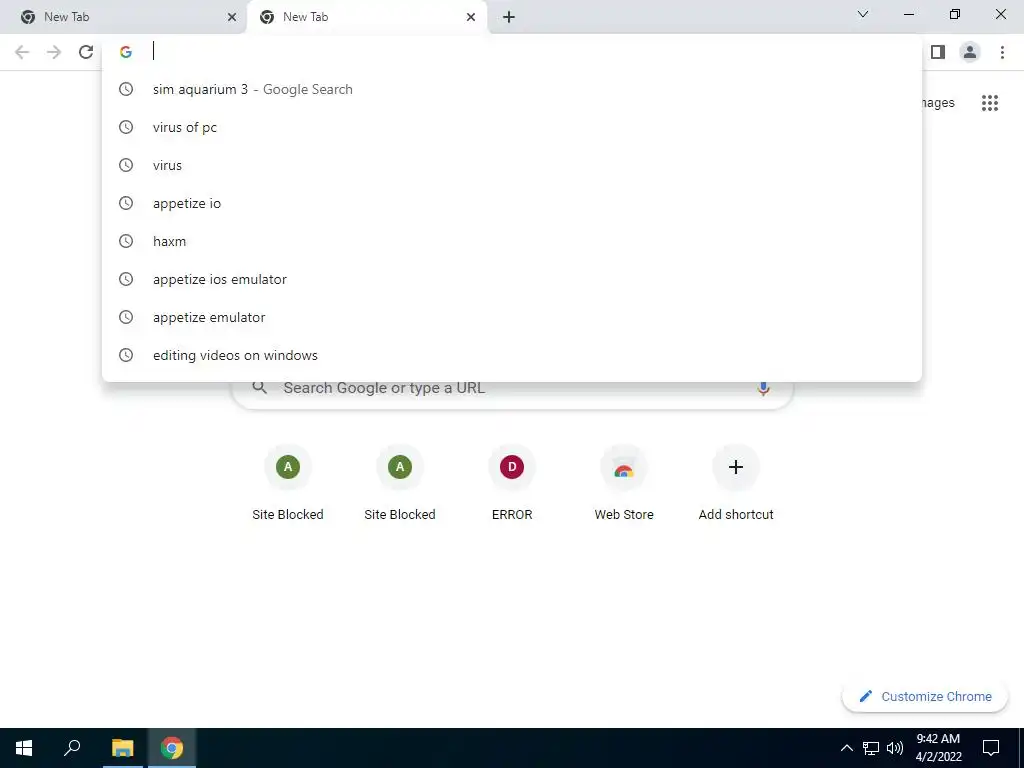The height and width of the screenshot is (768, 1024).
Task: Click the Chrome icon in the taskbar
Action: 172,748
